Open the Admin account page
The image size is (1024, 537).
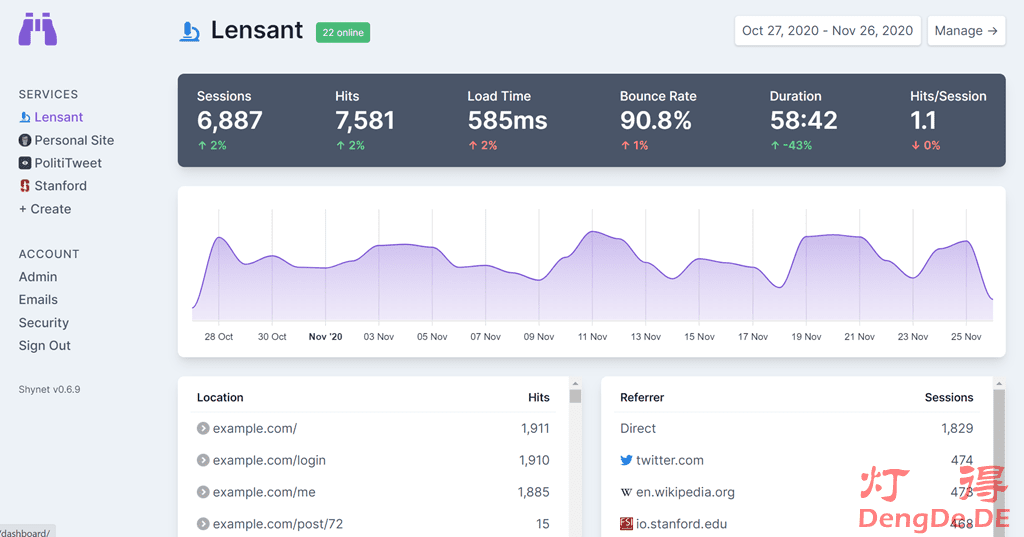(x=38, y=277)
